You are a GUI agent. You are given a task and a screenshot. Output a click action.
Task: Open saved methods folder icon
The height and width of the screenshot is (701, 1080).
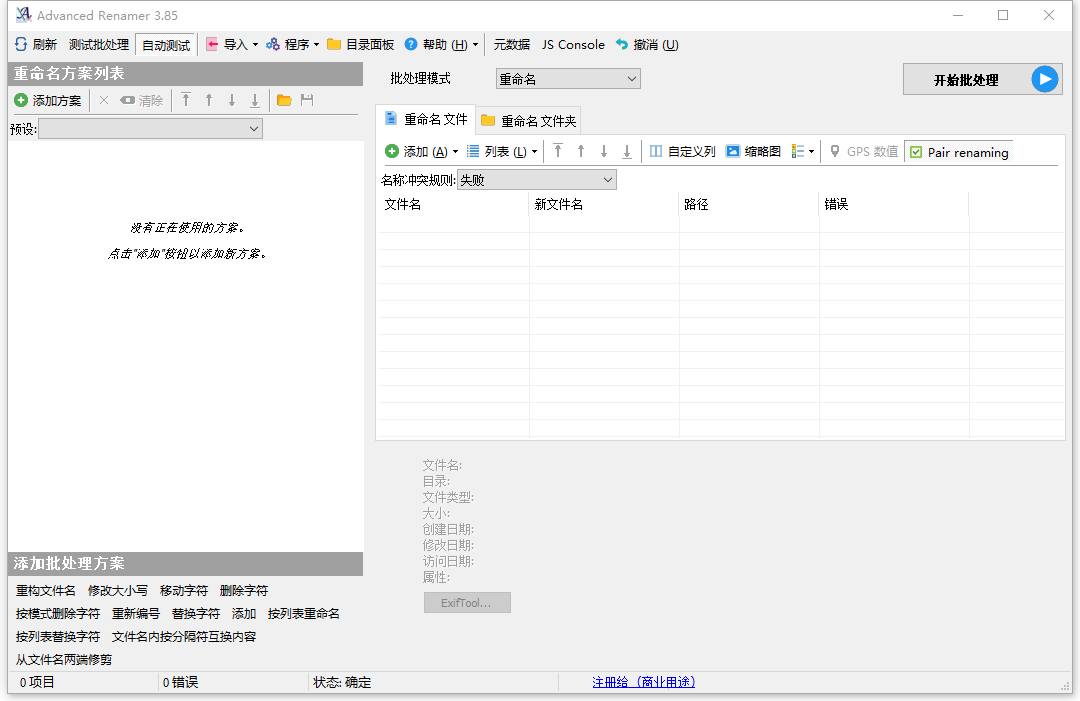tap(284, 101)
